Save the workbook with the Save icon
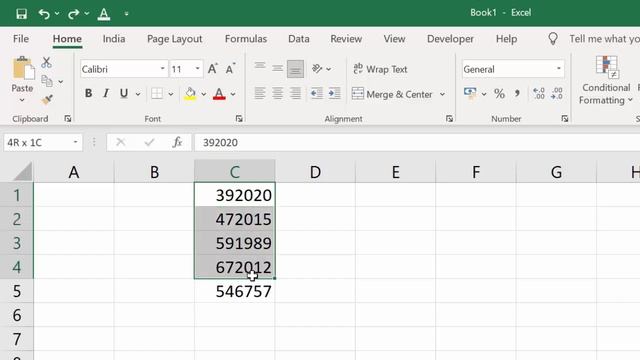The image size is (640, 360). [21, 13]
